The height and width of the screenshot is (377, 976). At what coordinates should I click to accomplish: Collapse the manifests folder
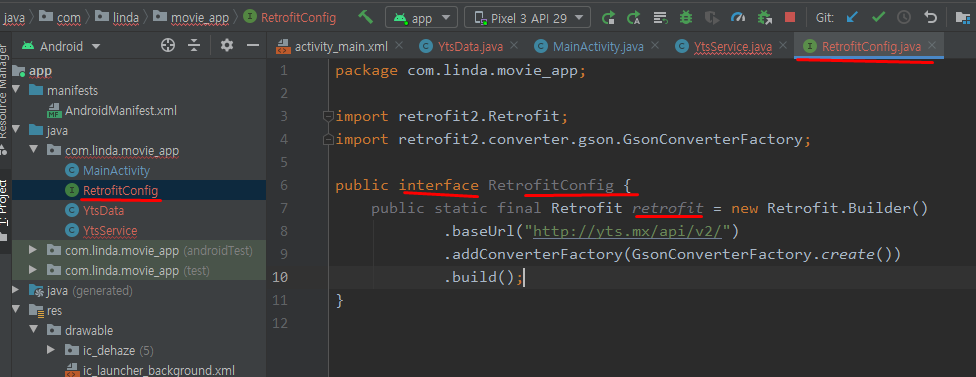[16, 91]
